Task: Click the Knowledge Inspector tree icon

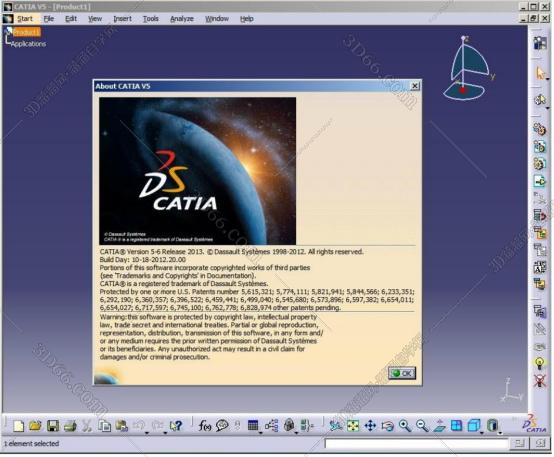Action: (x=271, y=426)
